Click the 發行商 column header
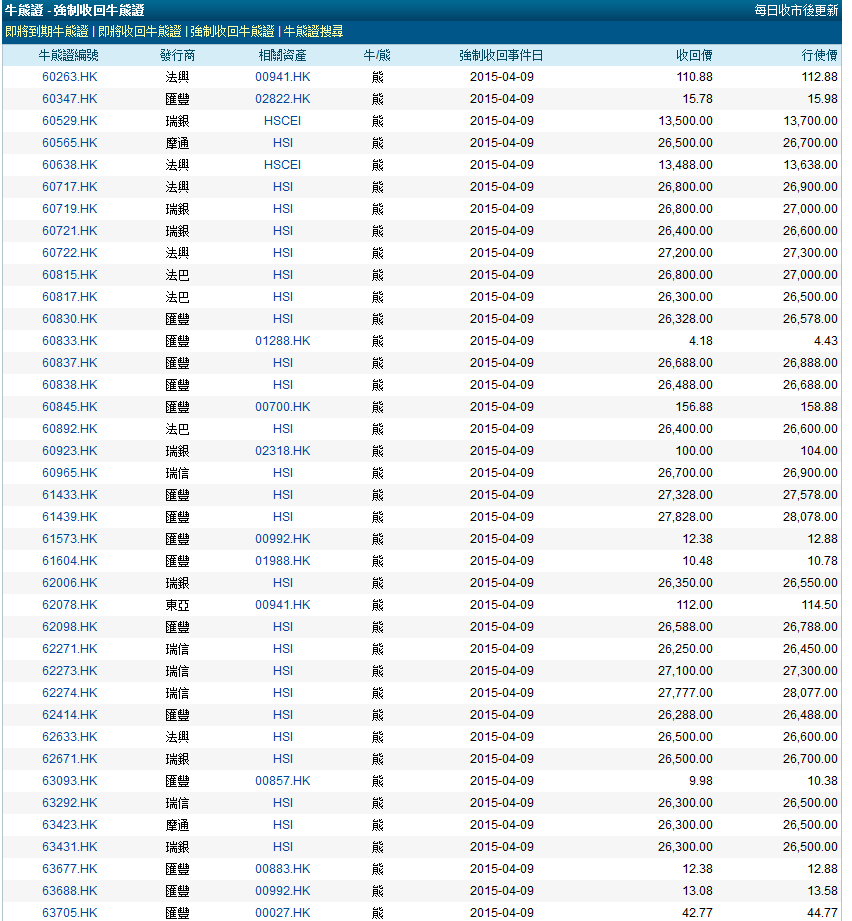 pyautogui.click(x=177, y=55)
